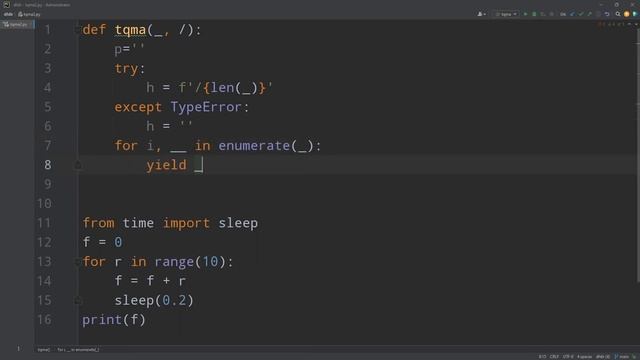This screenshot has width=640, height=360.
Task: Click 'sleep' in the import on line 11
Action: (238, 223)
